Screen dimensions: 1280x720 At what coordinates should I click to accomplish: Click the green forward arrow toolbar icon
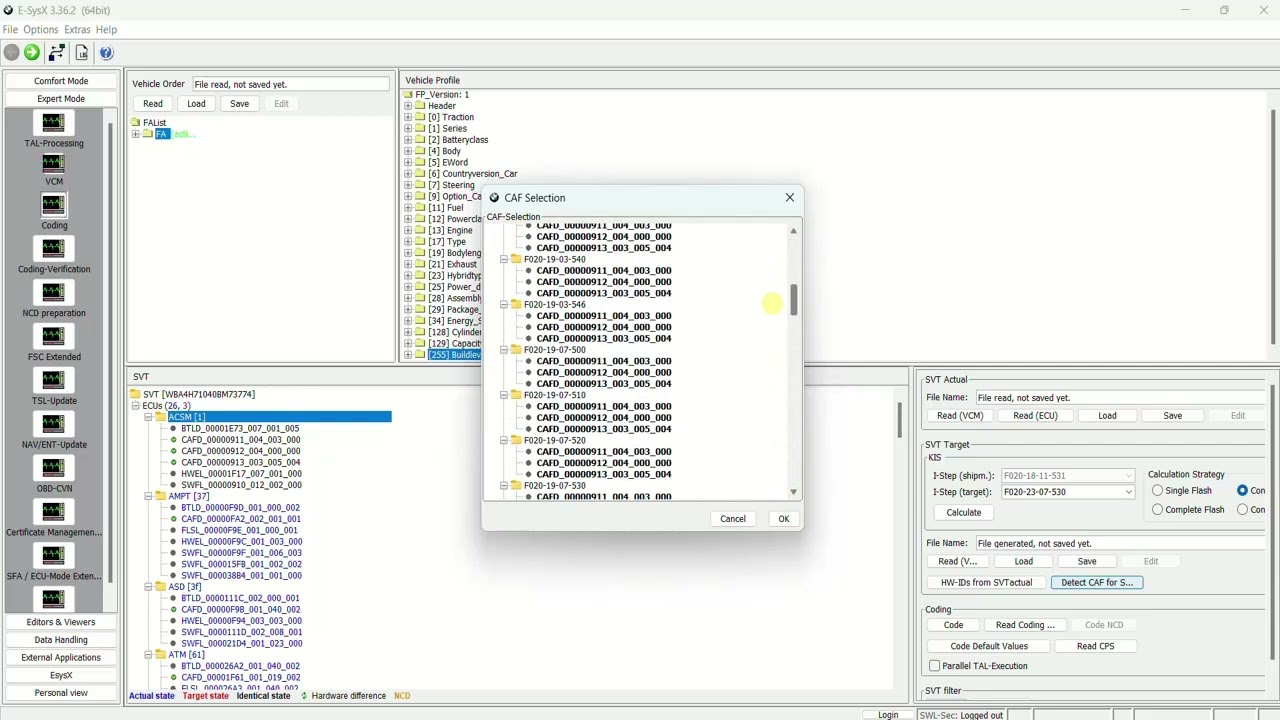tap(32, 53)
